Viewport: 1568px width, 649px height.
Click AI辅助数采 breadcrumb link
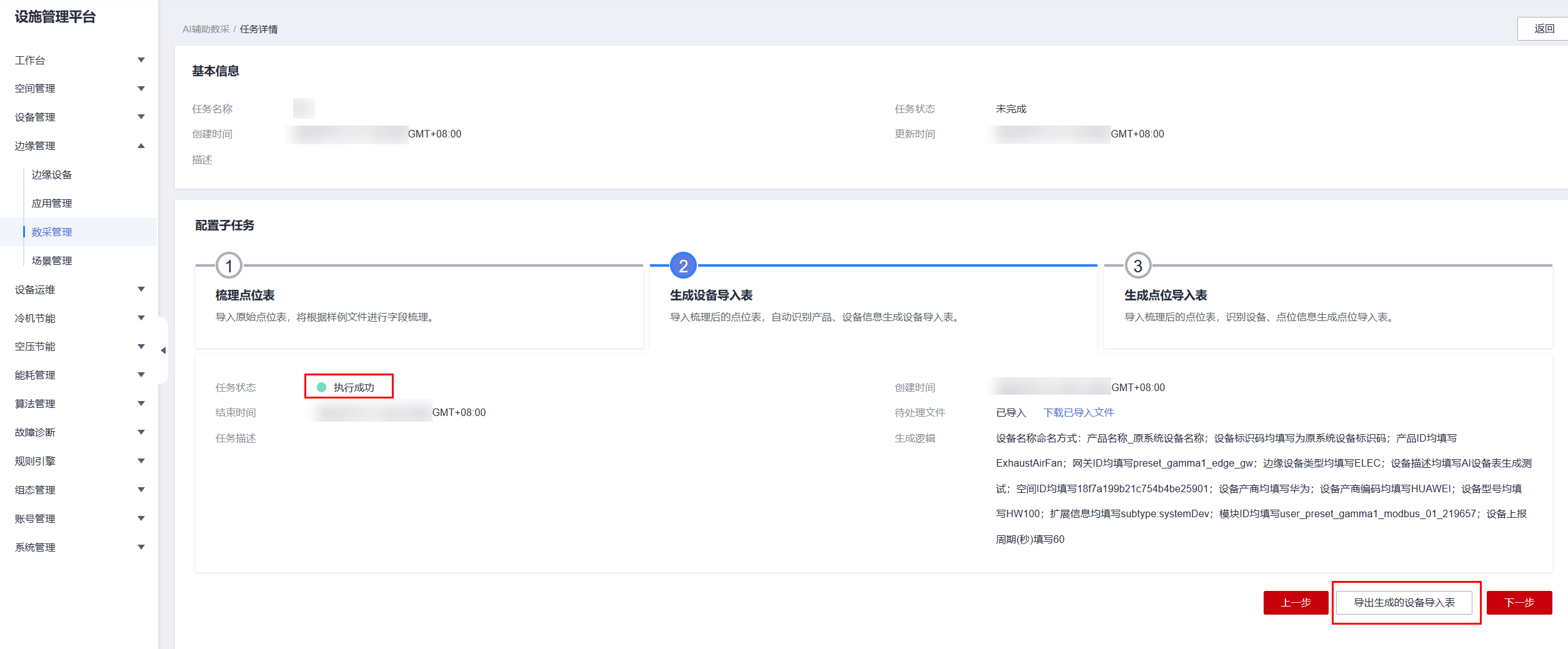[206, 29]
